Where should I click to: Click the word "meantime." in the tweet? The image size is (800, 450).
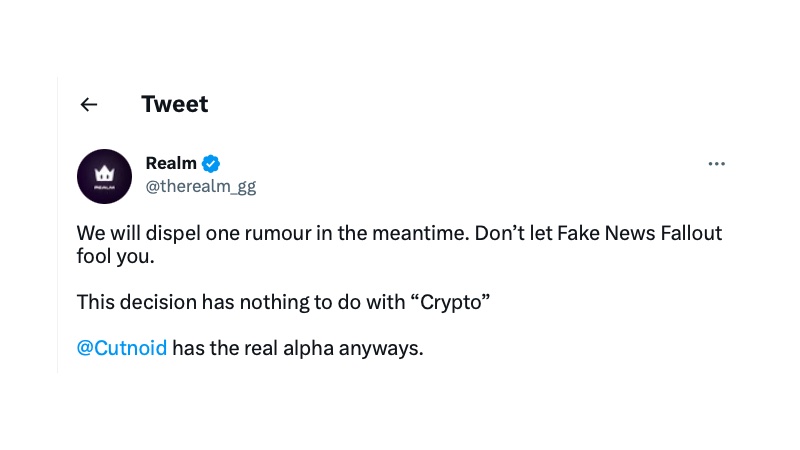coord(421,233)
